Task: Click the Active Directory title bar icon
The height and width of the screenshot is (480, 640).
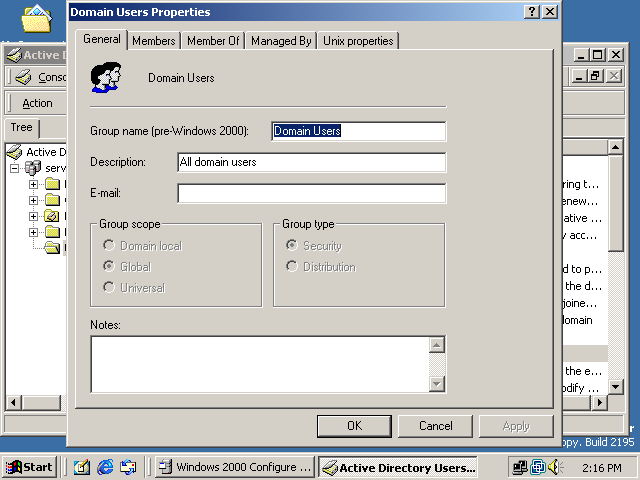Action: [14, 55]
